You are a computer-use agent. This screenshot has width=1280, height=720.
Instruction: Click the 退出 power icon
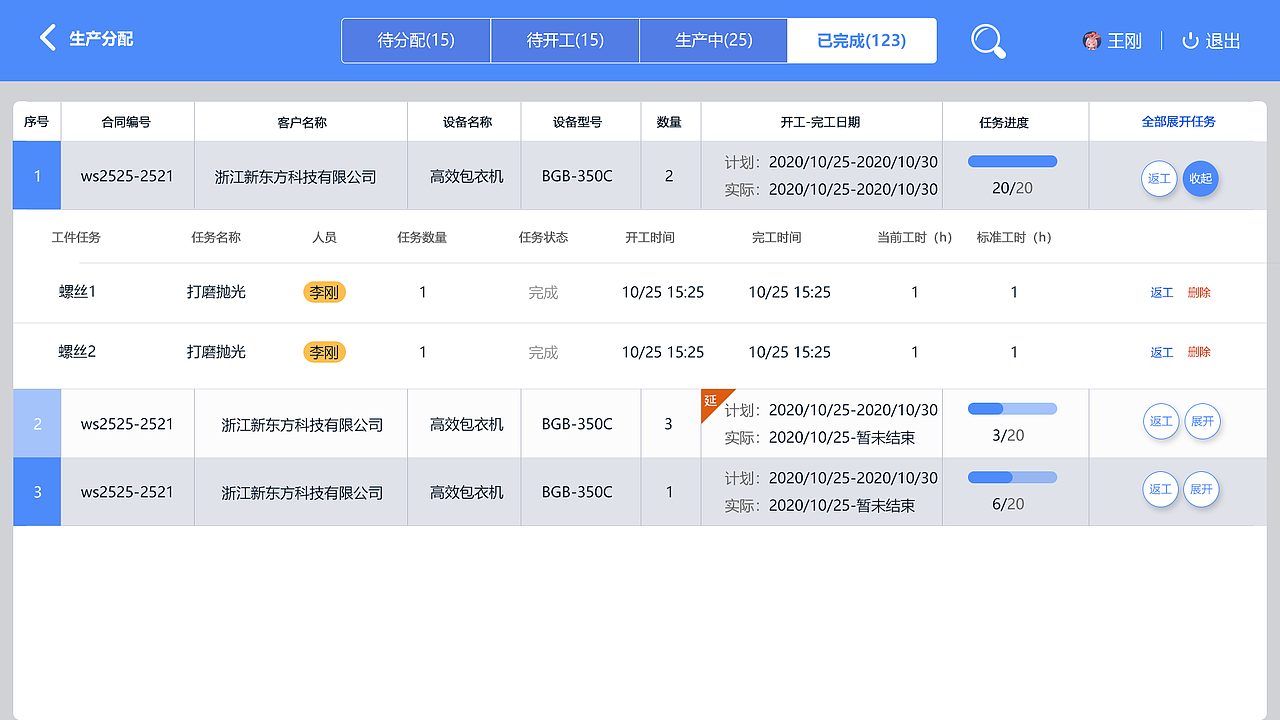tap(1190, 41)
